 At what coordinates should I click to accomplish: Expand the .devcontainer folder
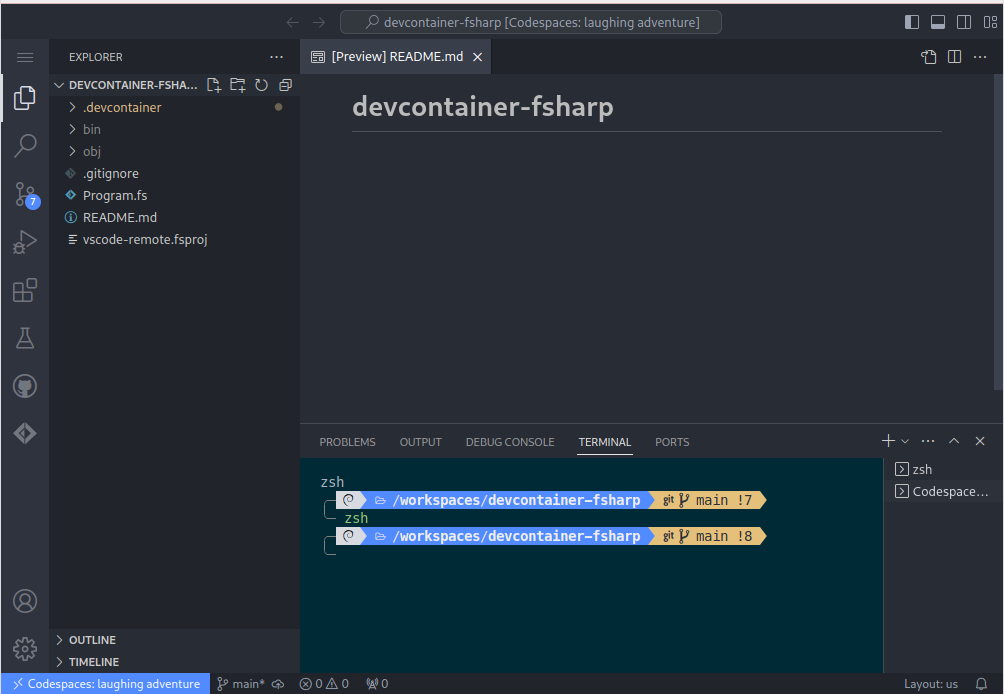(x=174, y=108)
